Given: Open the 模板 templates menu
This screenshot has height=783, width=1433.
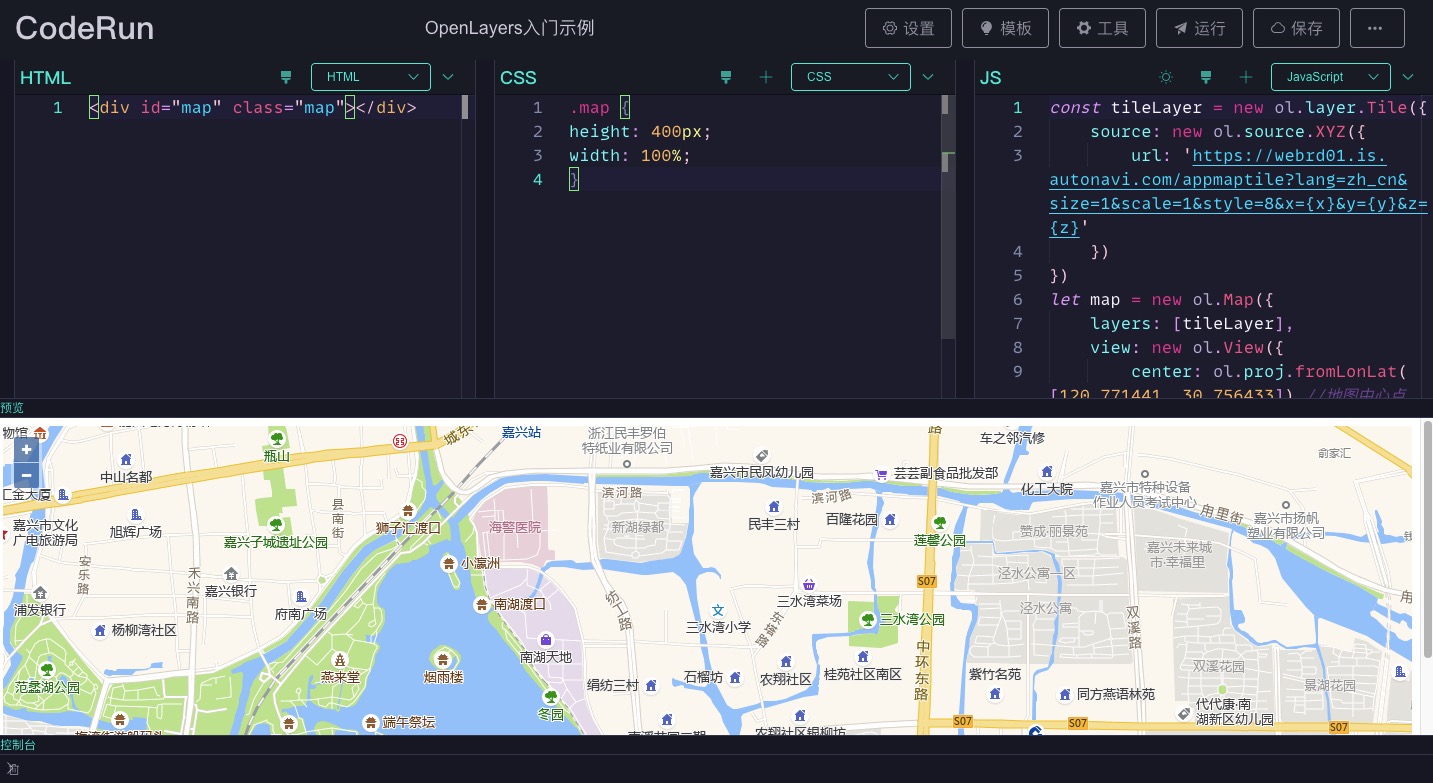Looking at the screenshot, I should pos(1005,28).
